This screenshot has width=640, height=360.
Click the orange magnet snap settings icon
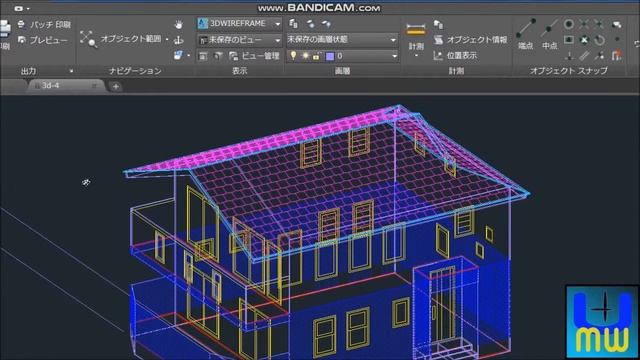[617, 56]
